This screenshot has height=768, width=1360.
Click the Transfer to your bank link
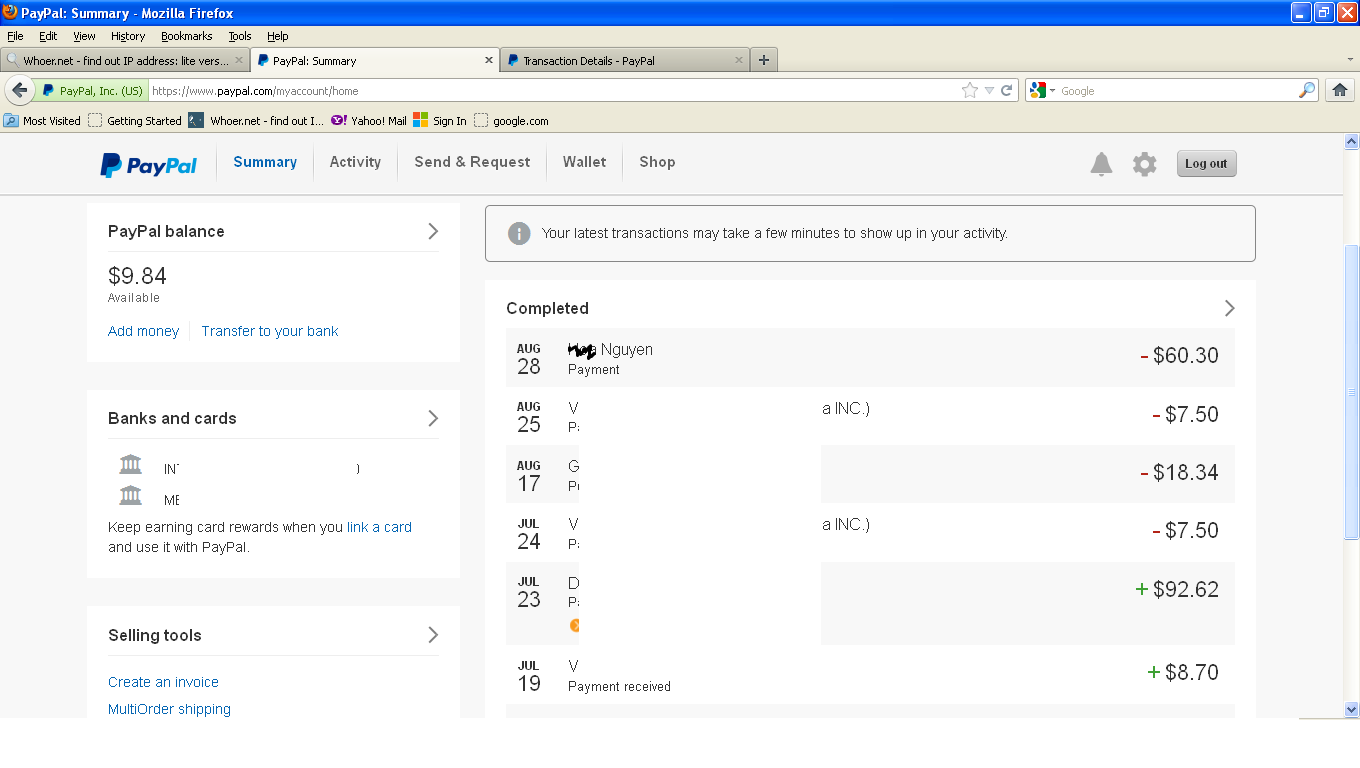pos(270,331)
